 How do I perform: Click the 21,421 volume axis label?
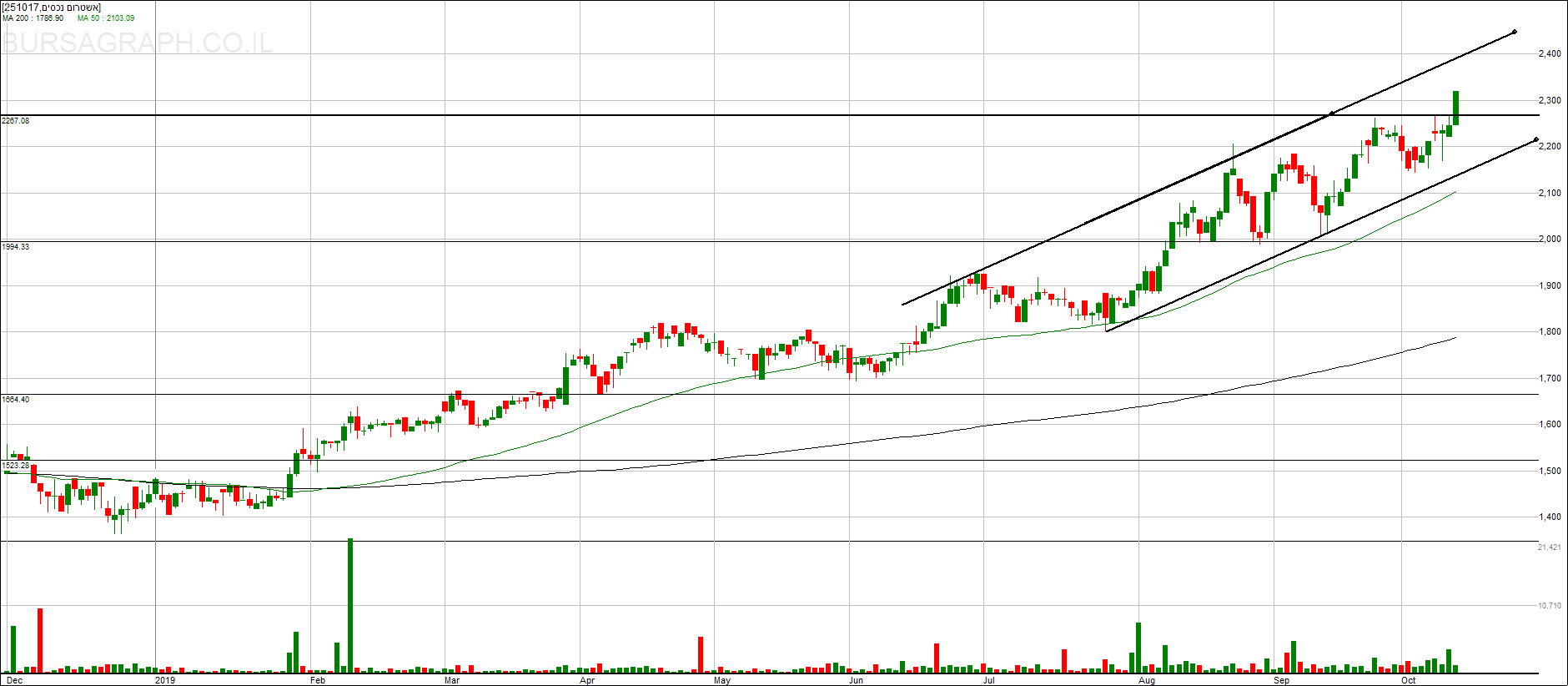point(1550,547)
